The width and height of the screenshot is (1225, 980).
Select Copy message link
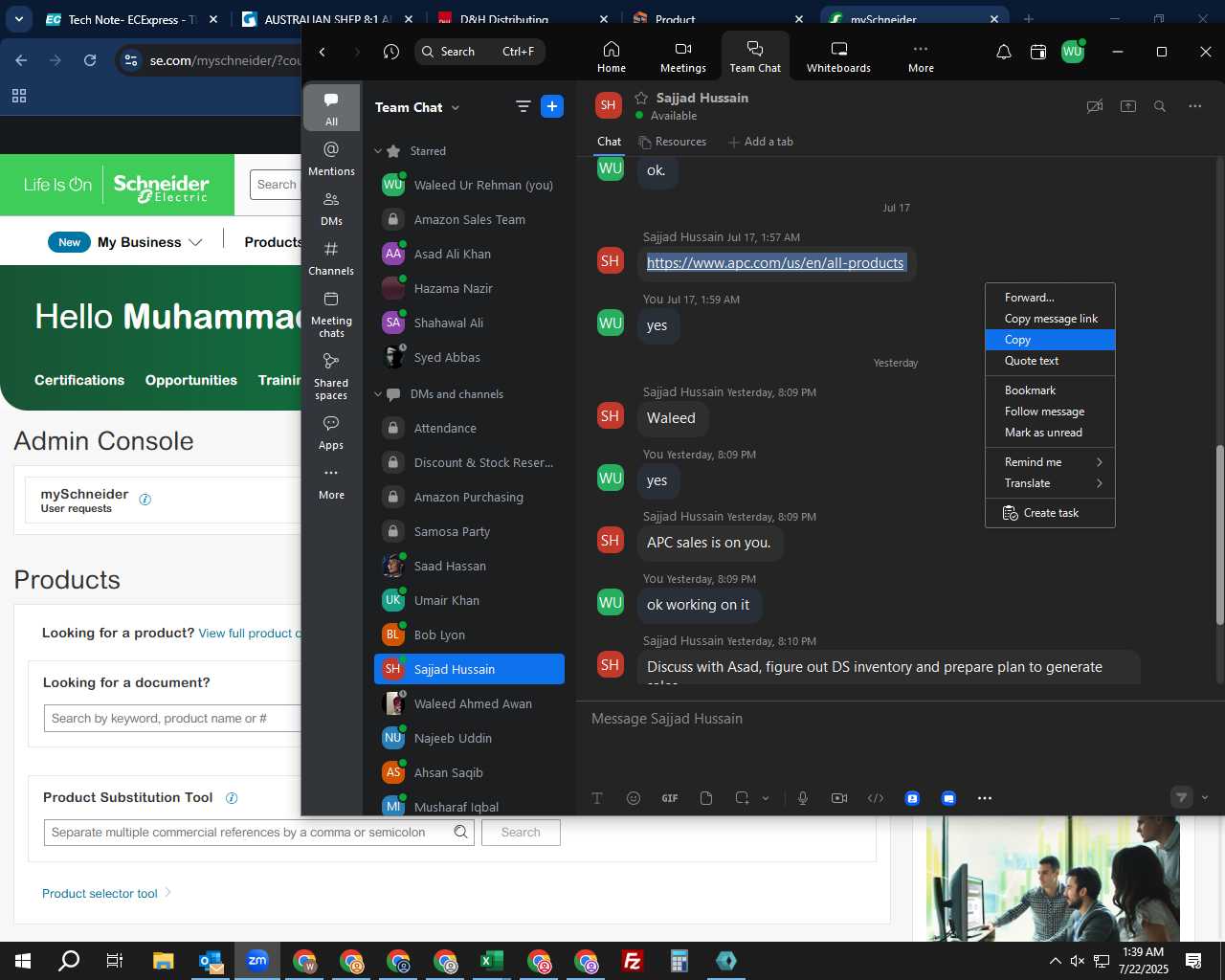coord(1050,319)
